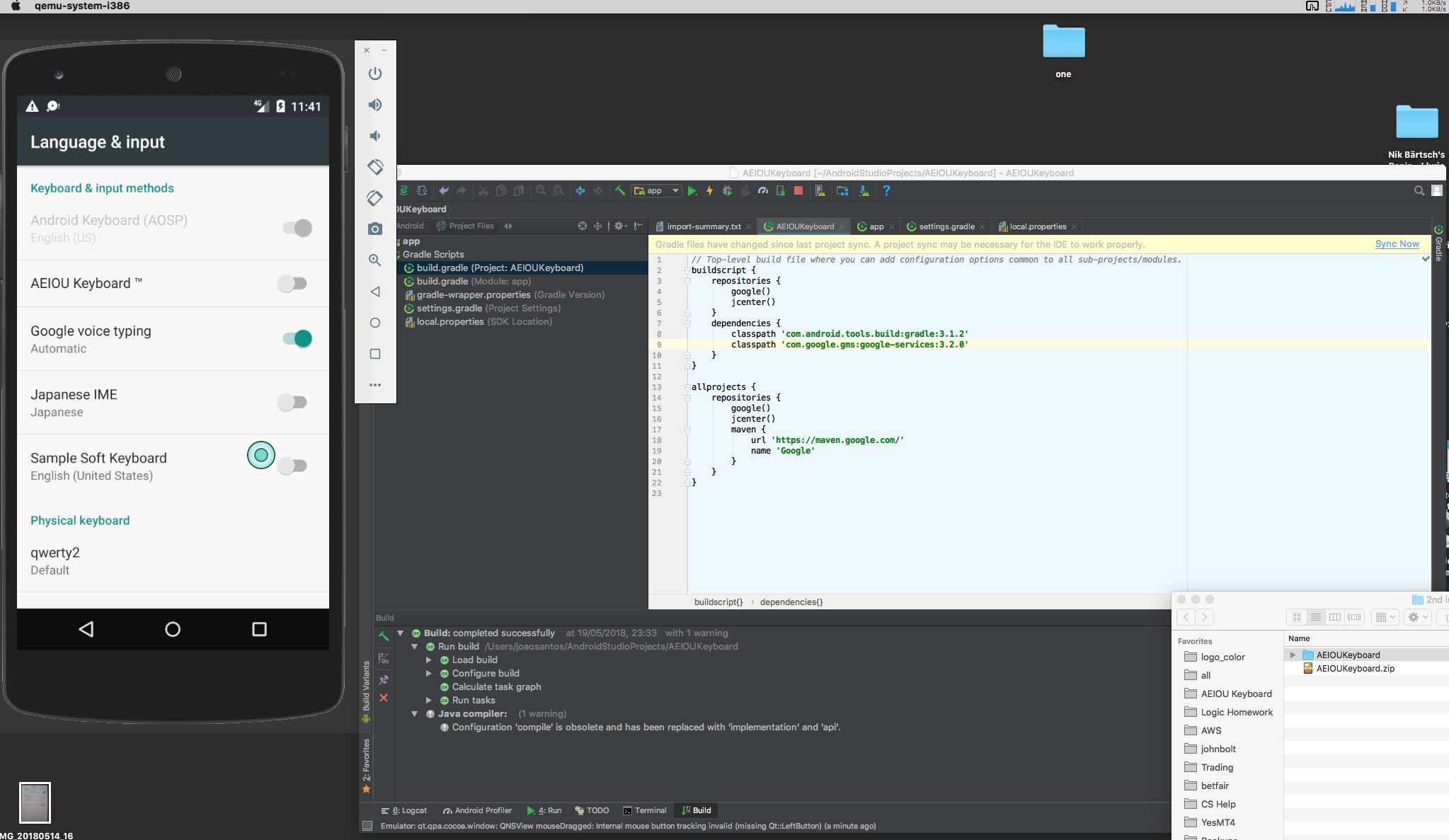Open the emulator zoom magnifier tool
This screenshot has height=840, width=1449.
(375, 260)
